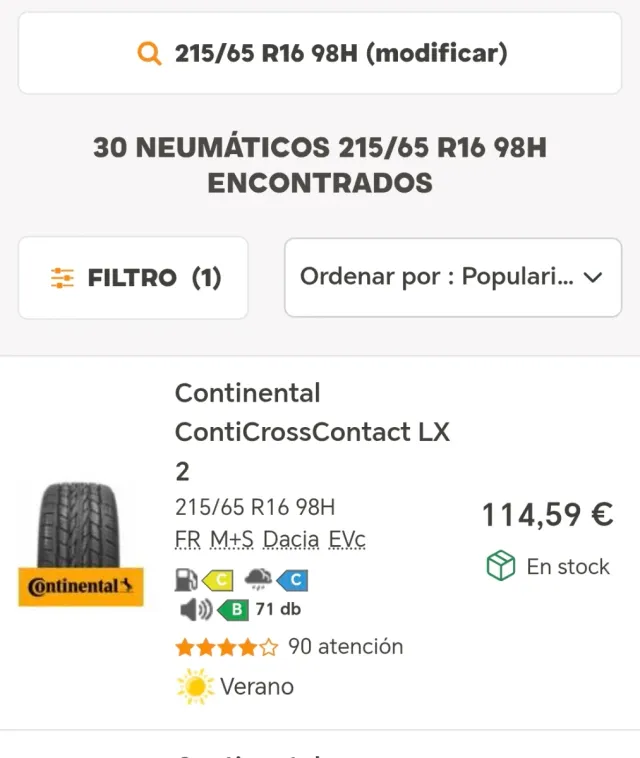Image resolution: width=640 pixels, height=758 pixels.
Task: Open the Continental ContiCrossContact LX 2 title
Action: (312, 431)
